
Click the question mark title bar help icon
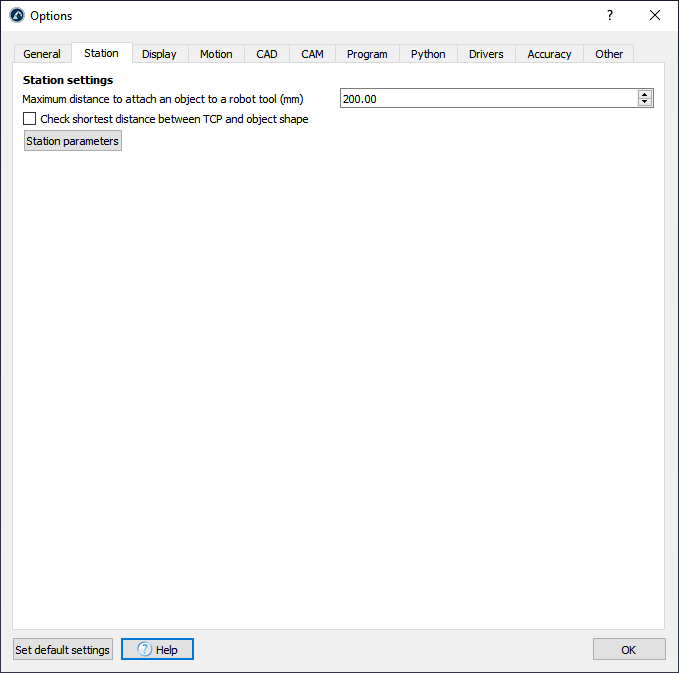pyautogui.click(x=609, y=15)
